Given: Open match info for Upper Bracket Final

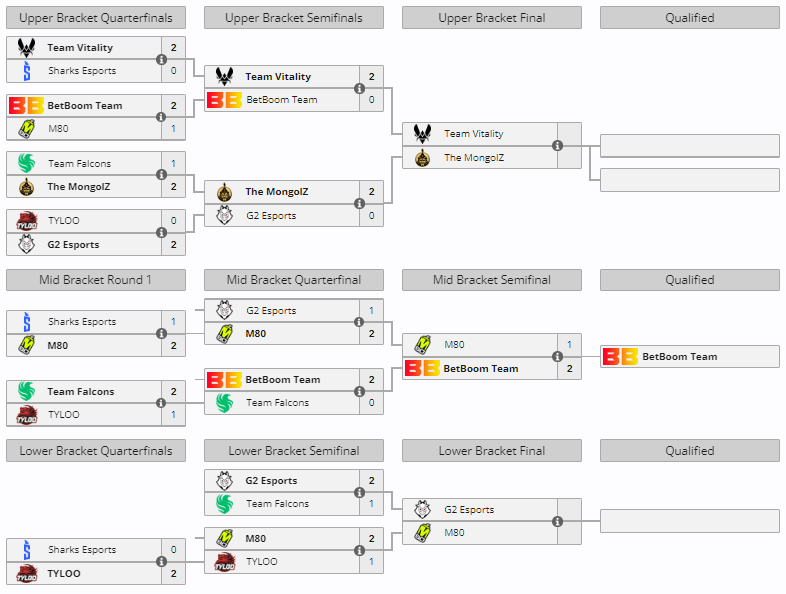Looking at the screenshot, I should point(558,146).
